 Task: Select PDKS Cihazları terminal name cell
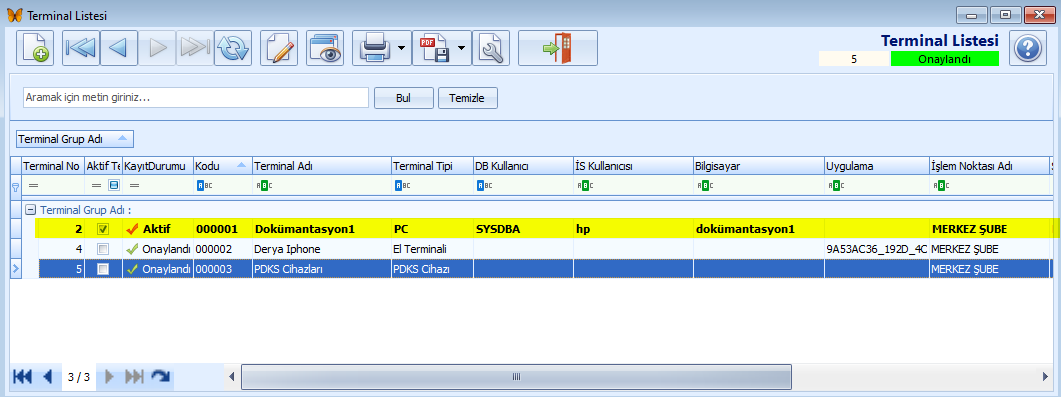[x=322, y=268]
